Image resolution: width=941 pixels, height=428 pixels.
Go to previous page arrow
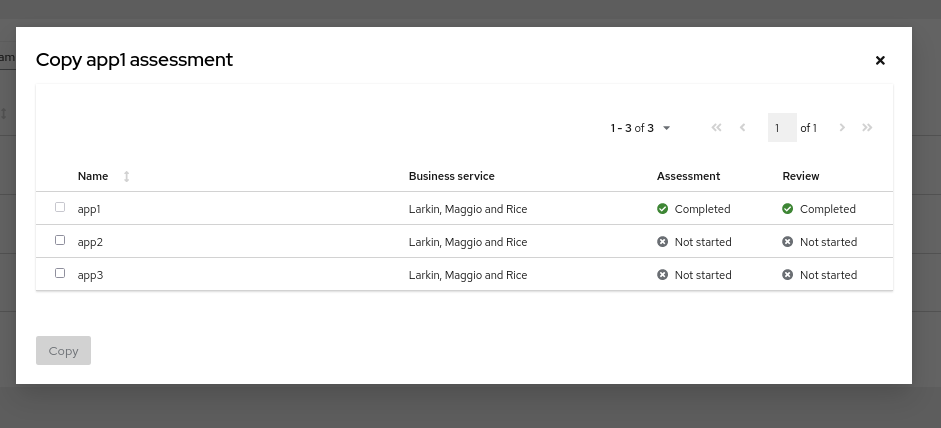743,128
